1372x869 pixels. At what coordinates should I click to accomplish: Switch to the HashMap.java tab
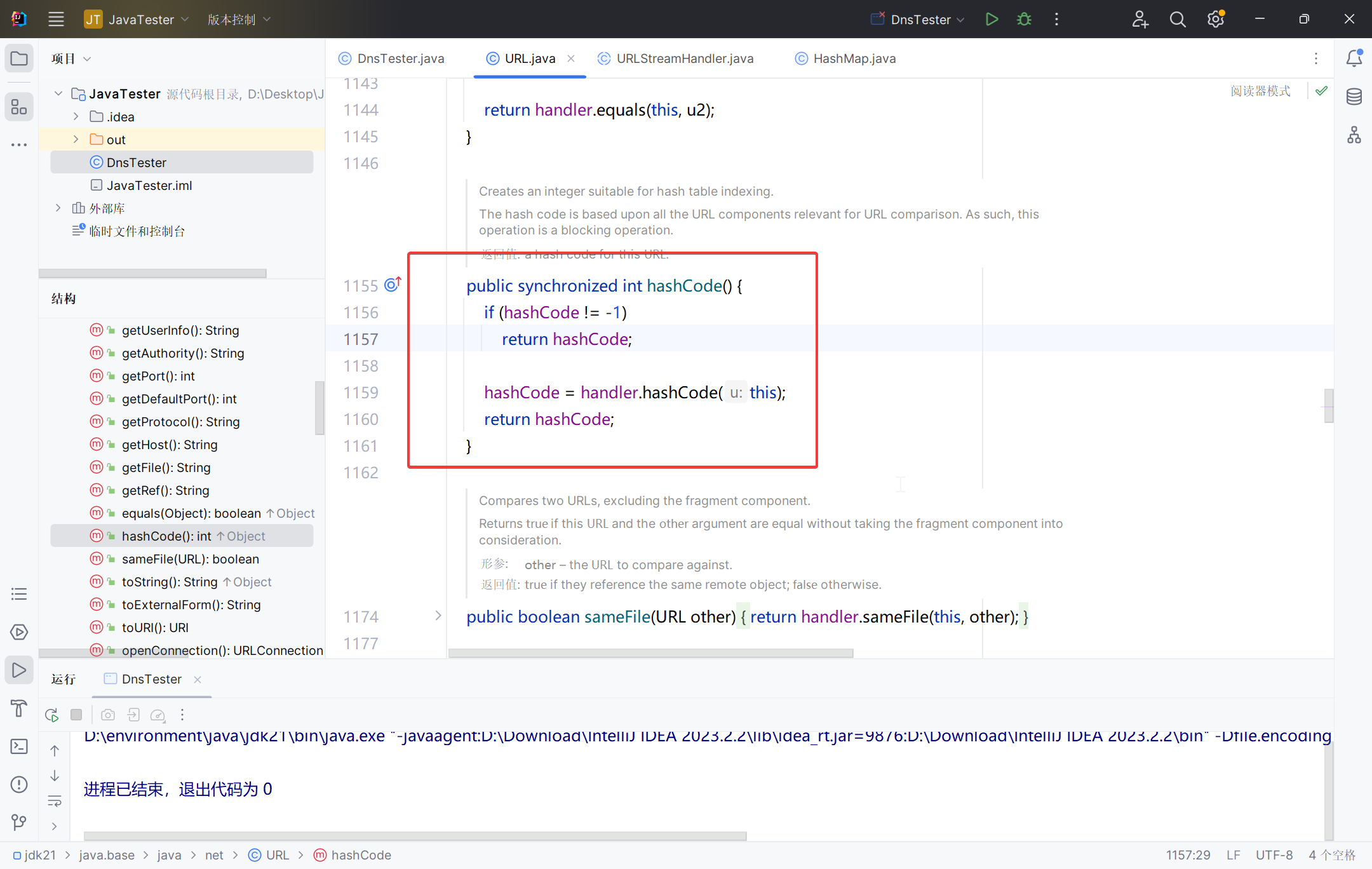coord(854,58)
